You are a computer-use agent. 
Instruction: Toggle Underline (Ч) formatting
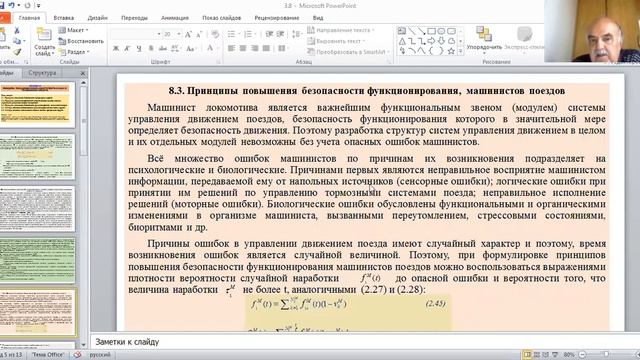click(139, 49)
